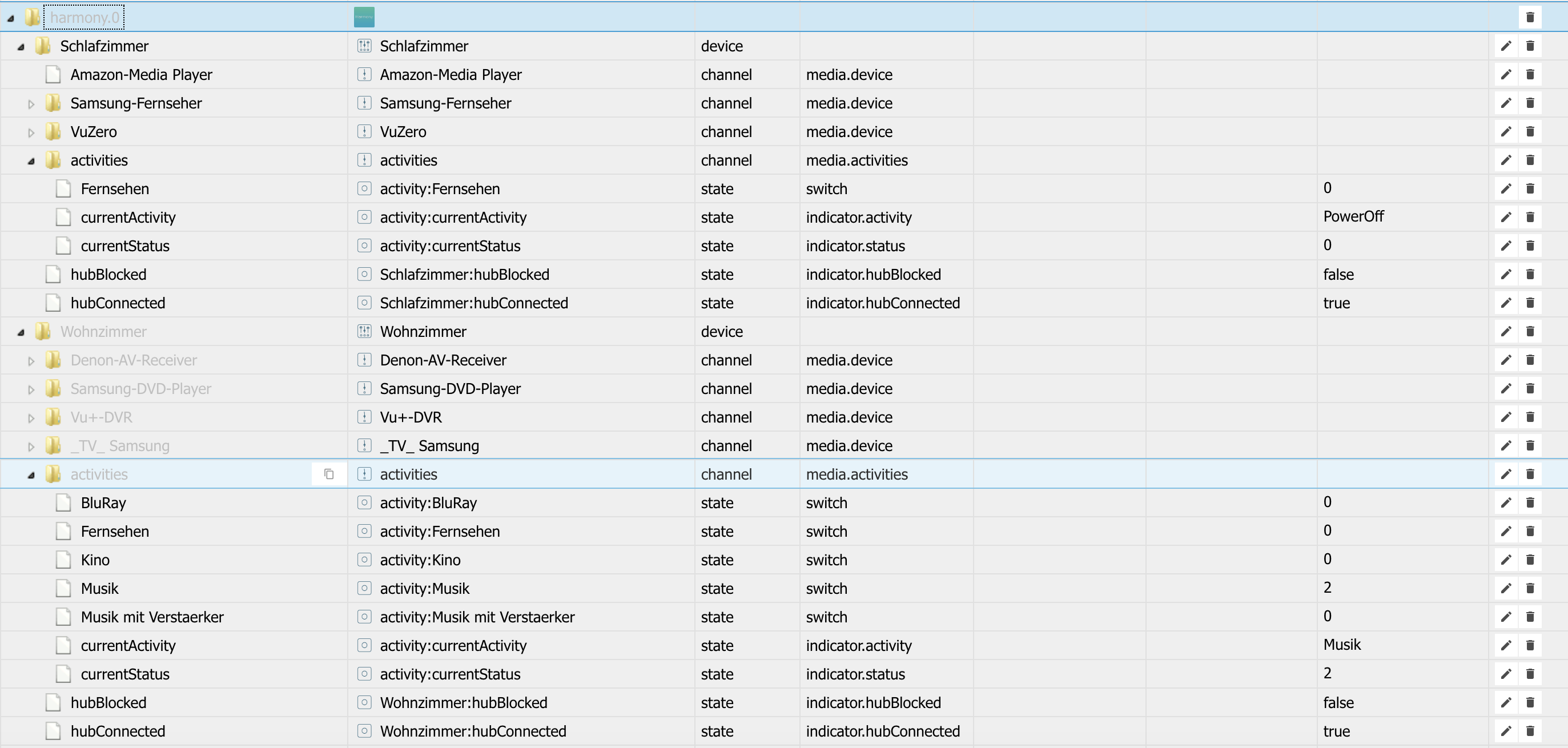The width and height of the screenshot is (1568, 748).
Task: Click the Musik activity value 2
Action: [1327, 588]
